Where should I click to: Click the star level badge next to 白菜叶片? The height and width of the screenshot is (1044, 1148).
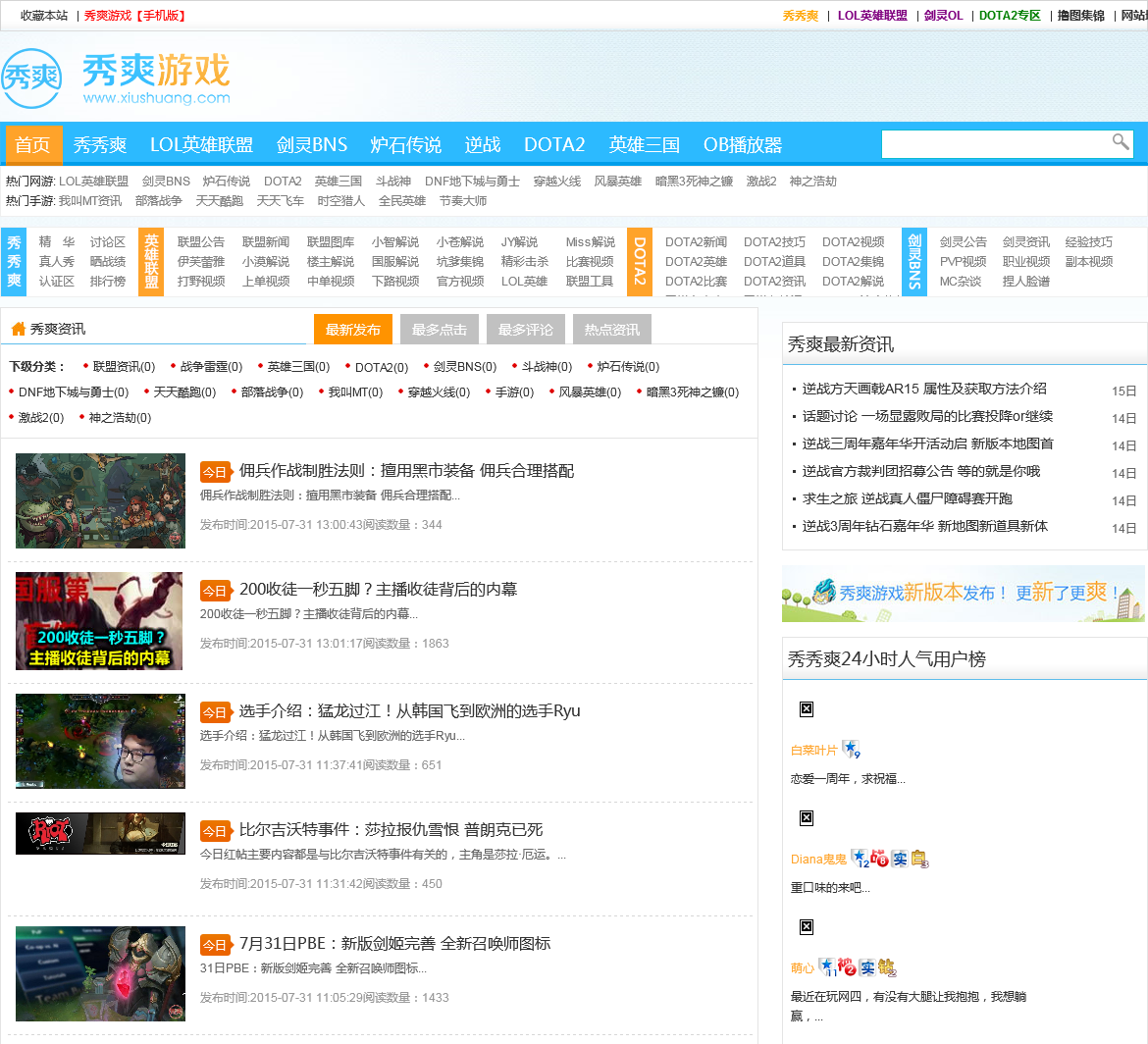(851, 750)
